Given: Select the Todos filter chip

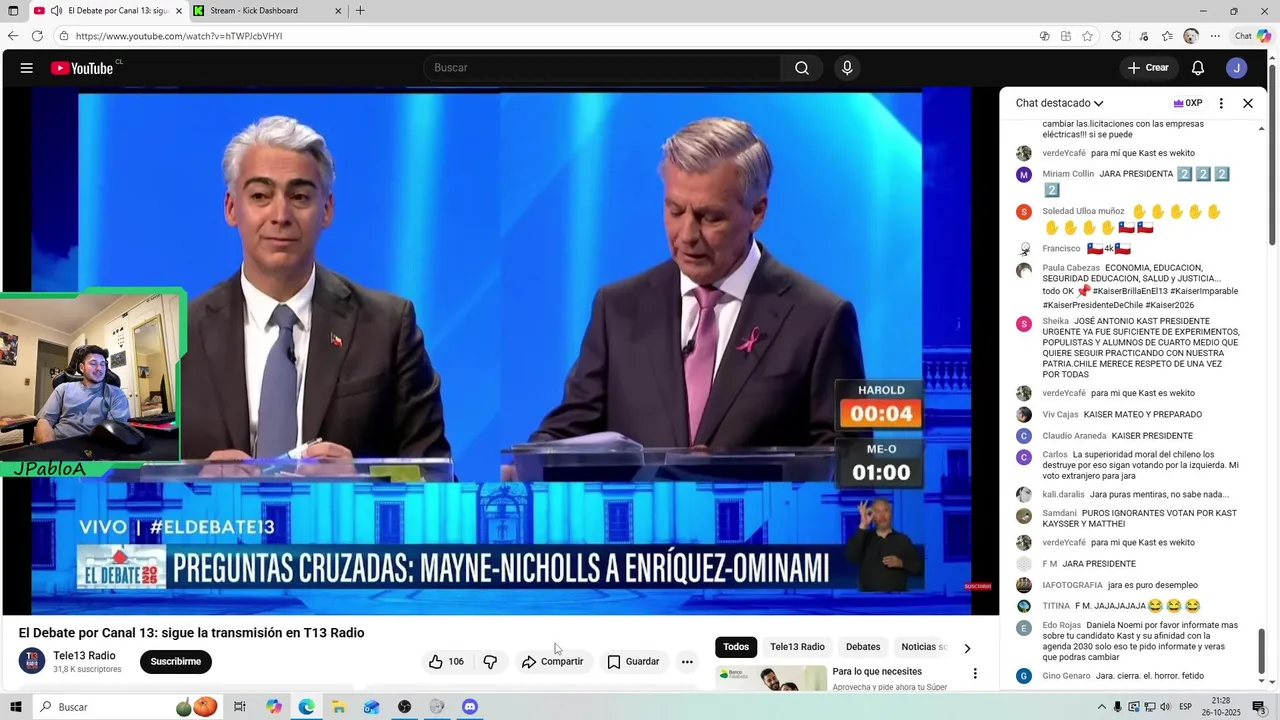Looking at the screenshot, I should tap(736, 647).
